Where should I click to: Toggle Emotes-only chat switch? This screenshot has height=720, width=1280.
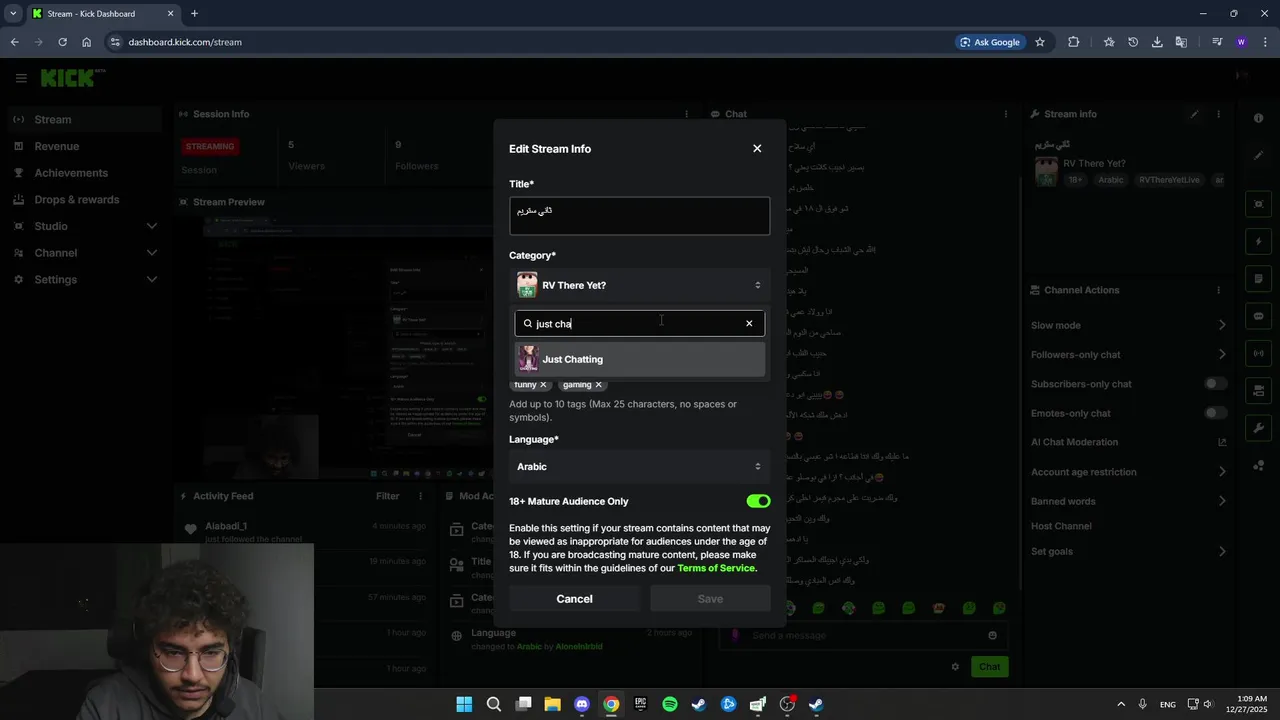(x=1216, y=413)
